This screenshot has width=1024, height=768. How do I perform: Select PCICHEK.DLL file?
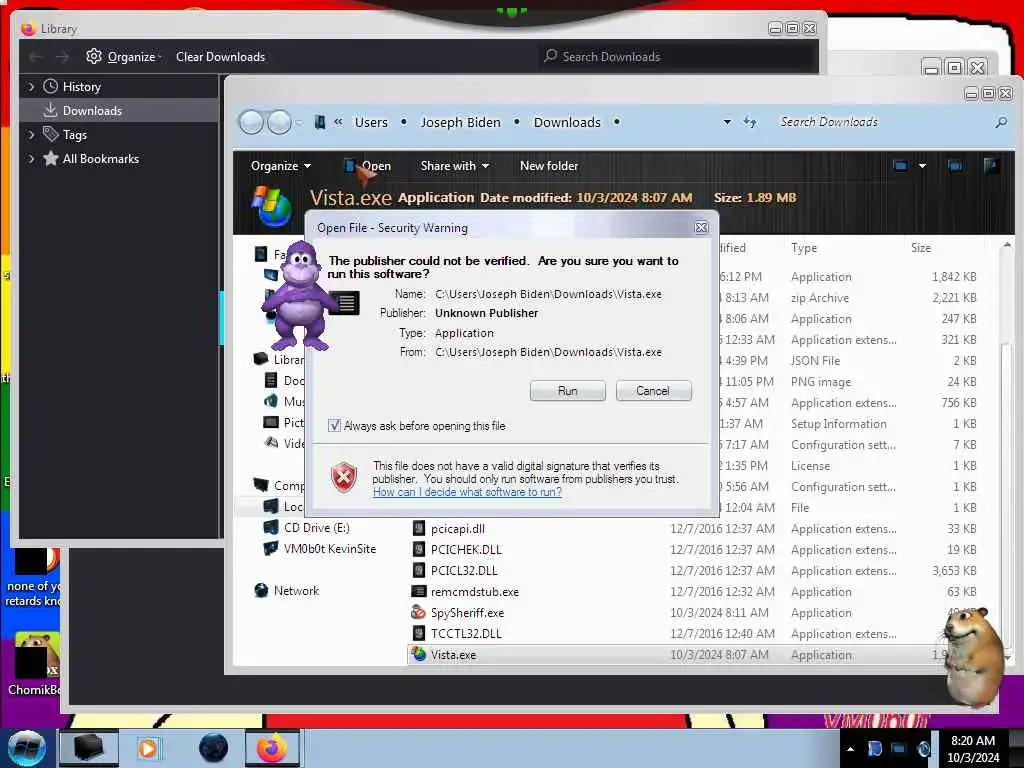pyautogui.click(x=466, y=550)
